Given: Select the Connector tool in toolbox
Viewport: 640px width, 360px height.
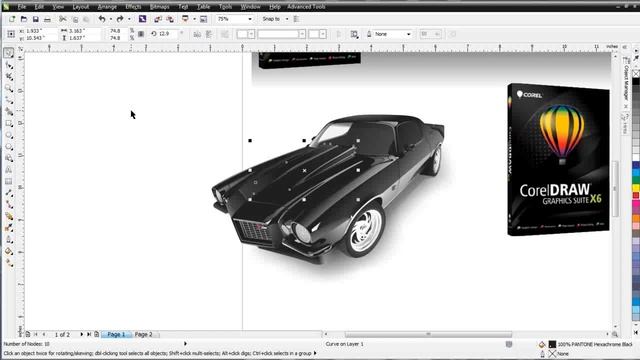Looking at the screenshot, I should coord(9,204).
